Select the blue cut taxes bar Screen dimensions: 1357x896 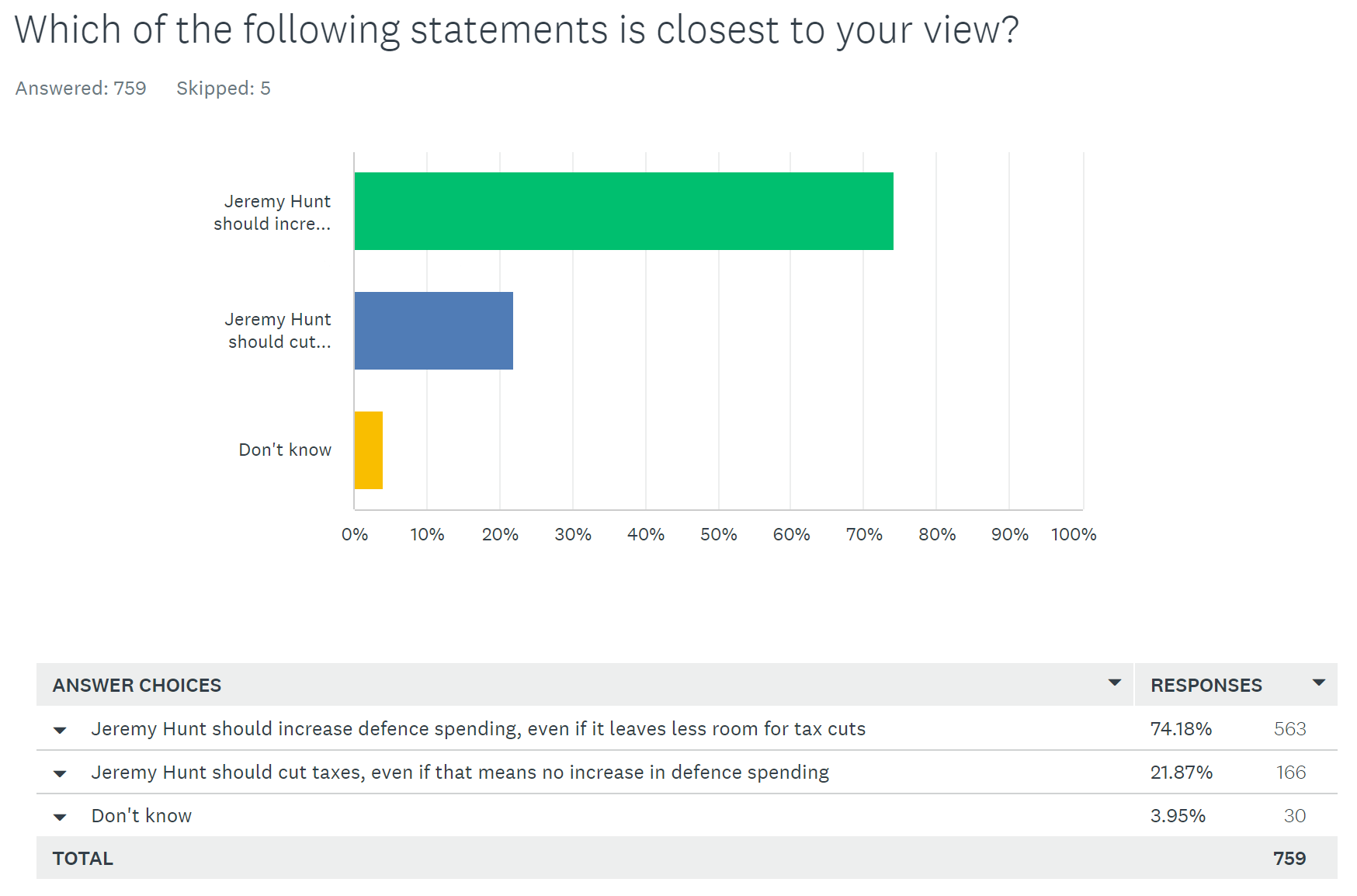433,331
